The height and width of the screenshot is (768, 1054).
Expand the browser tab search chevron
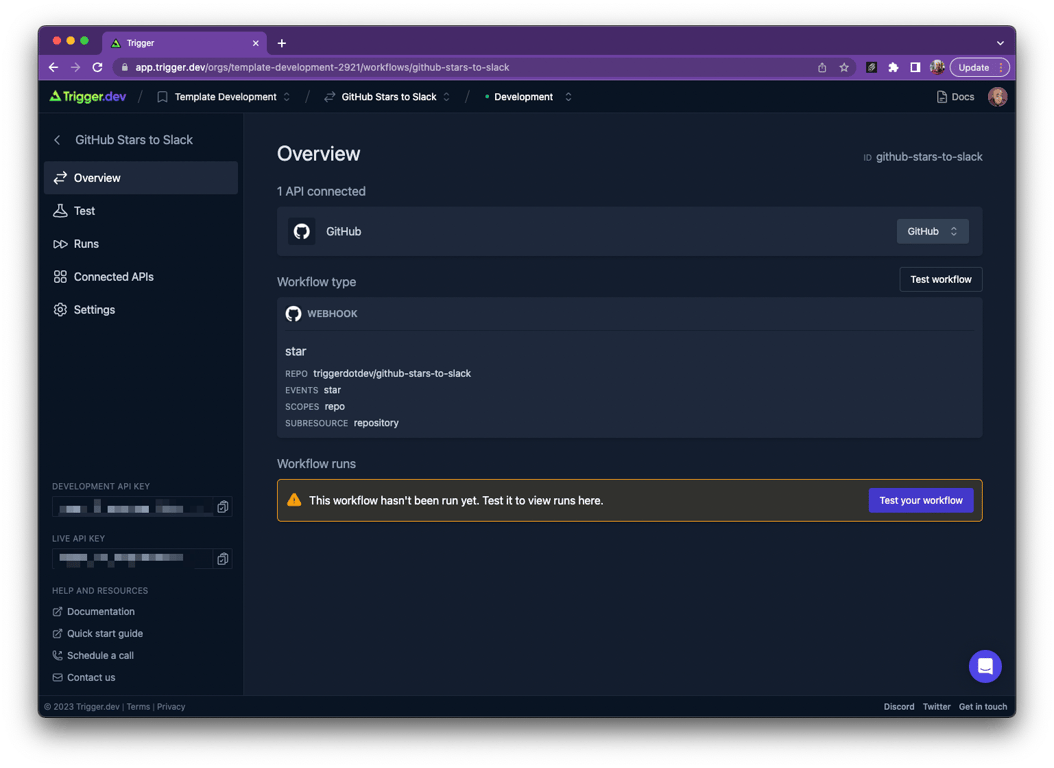1000,43
